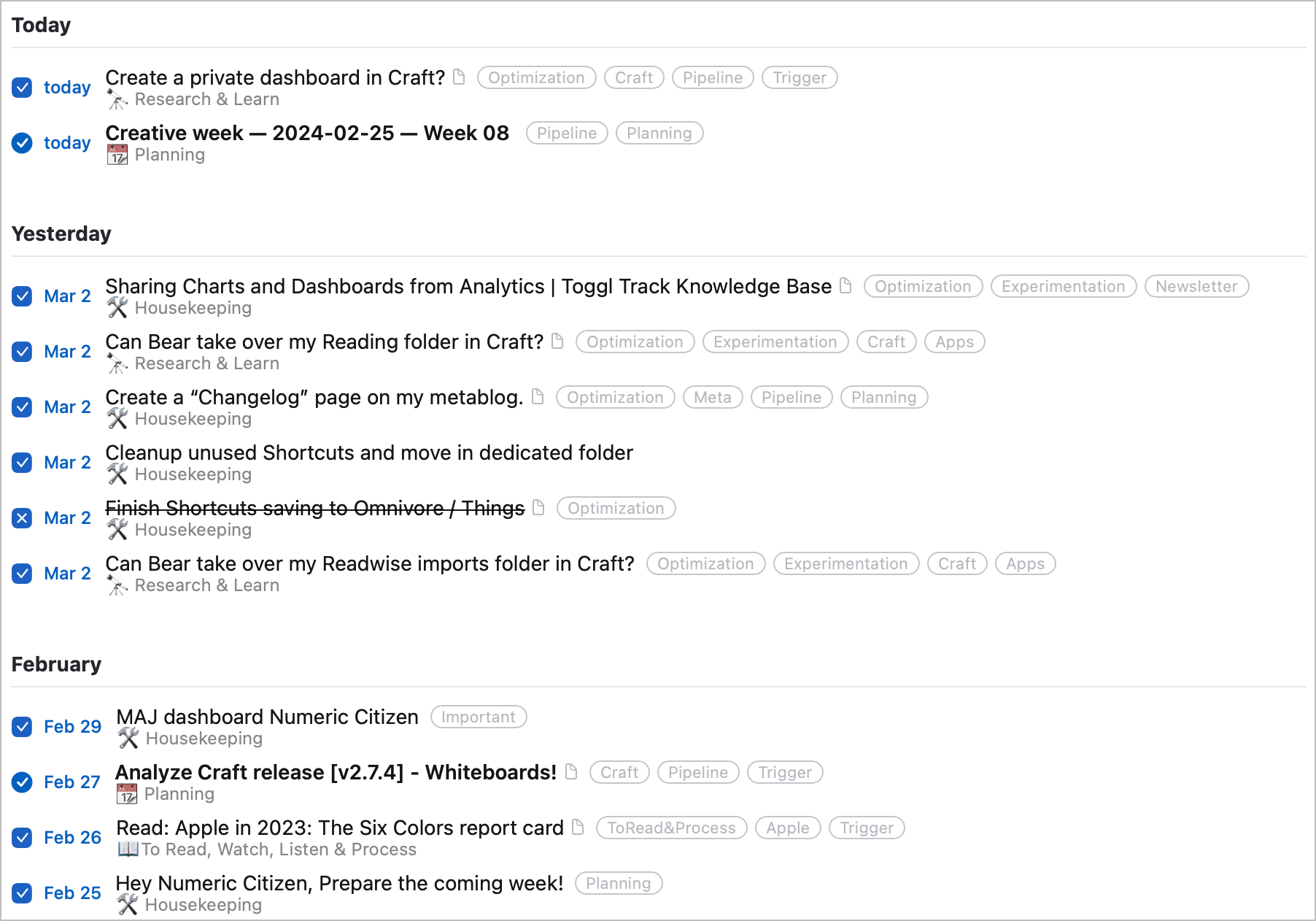Click 'Meta' tag on Changelog task
Image resolution: width=1316 pixels, height=921 pixels.
pyautogui.click(x=713, y=397)
